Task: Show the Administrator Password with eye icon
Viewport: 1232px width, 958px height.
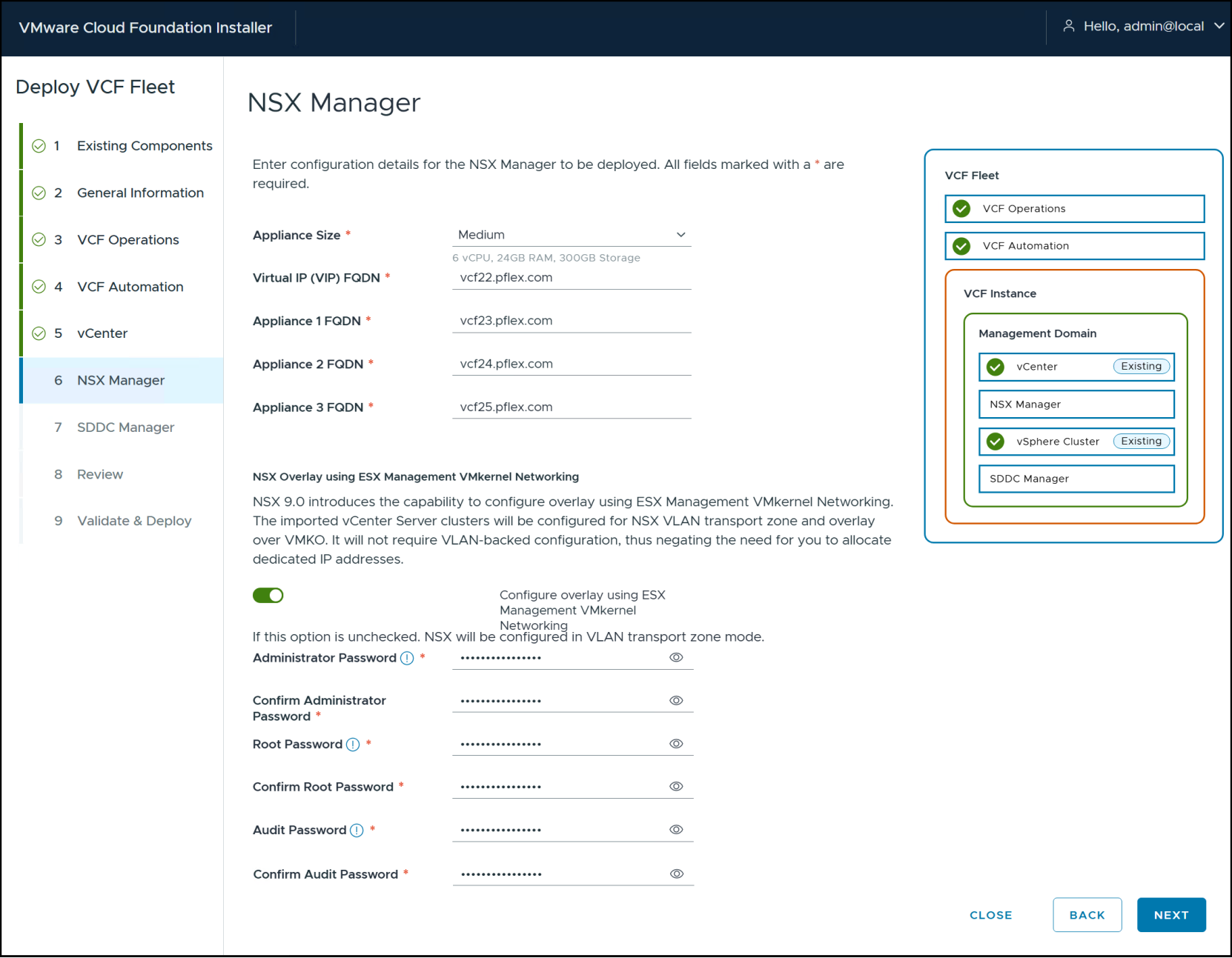Action: 676,657
